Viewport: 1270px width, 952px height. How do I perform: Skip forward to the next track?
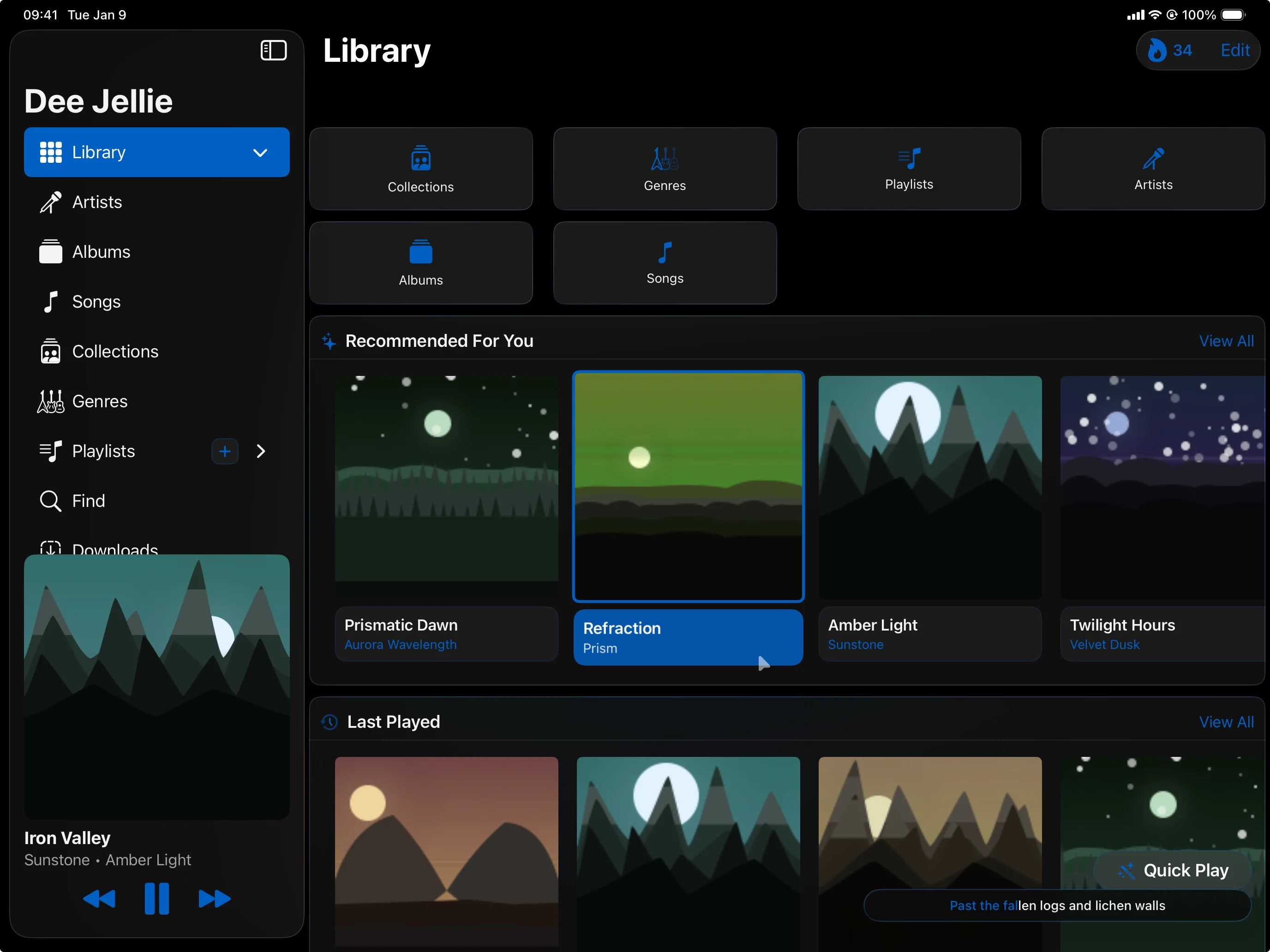click(x=215, y=898)
